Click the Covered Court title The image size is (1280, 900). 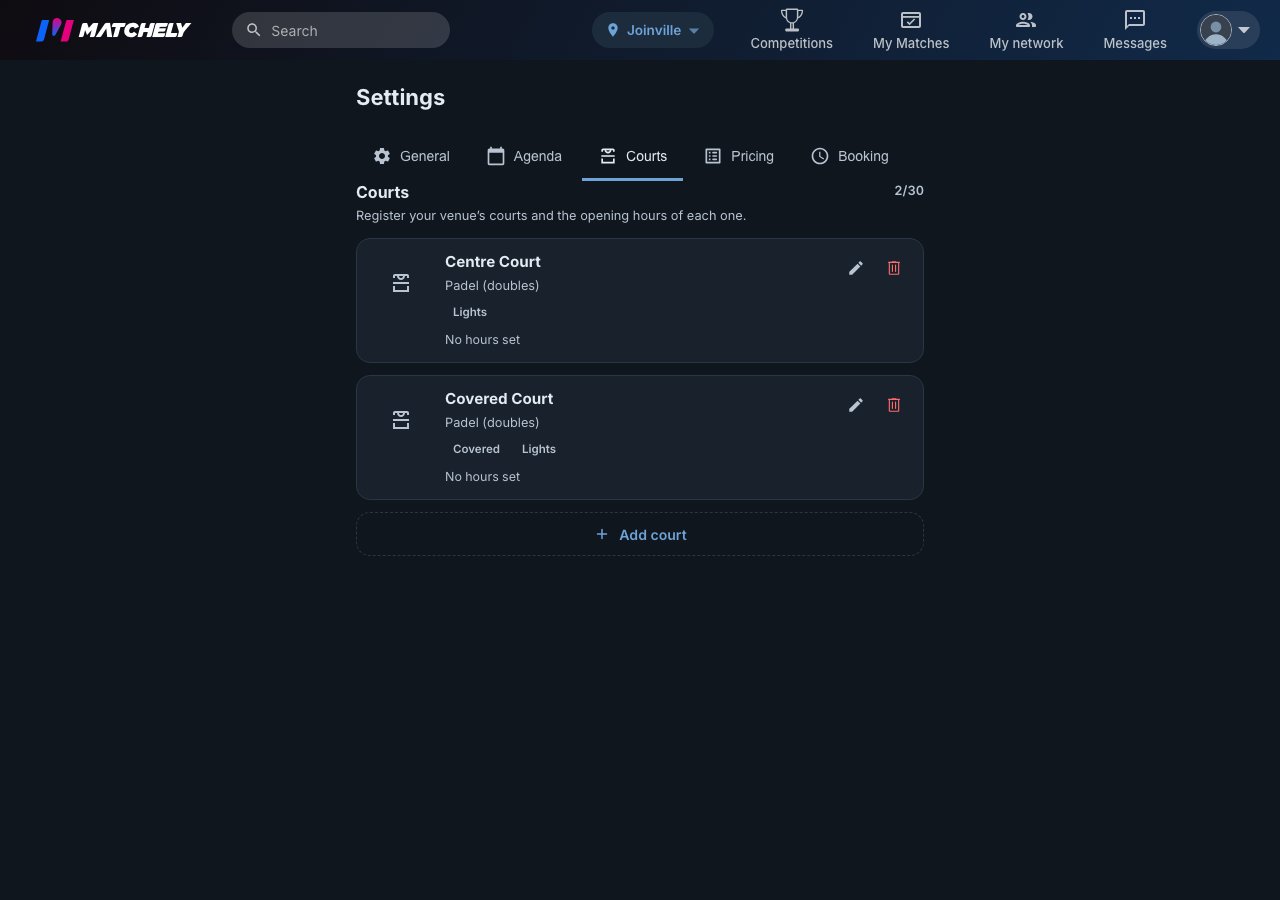499,399
